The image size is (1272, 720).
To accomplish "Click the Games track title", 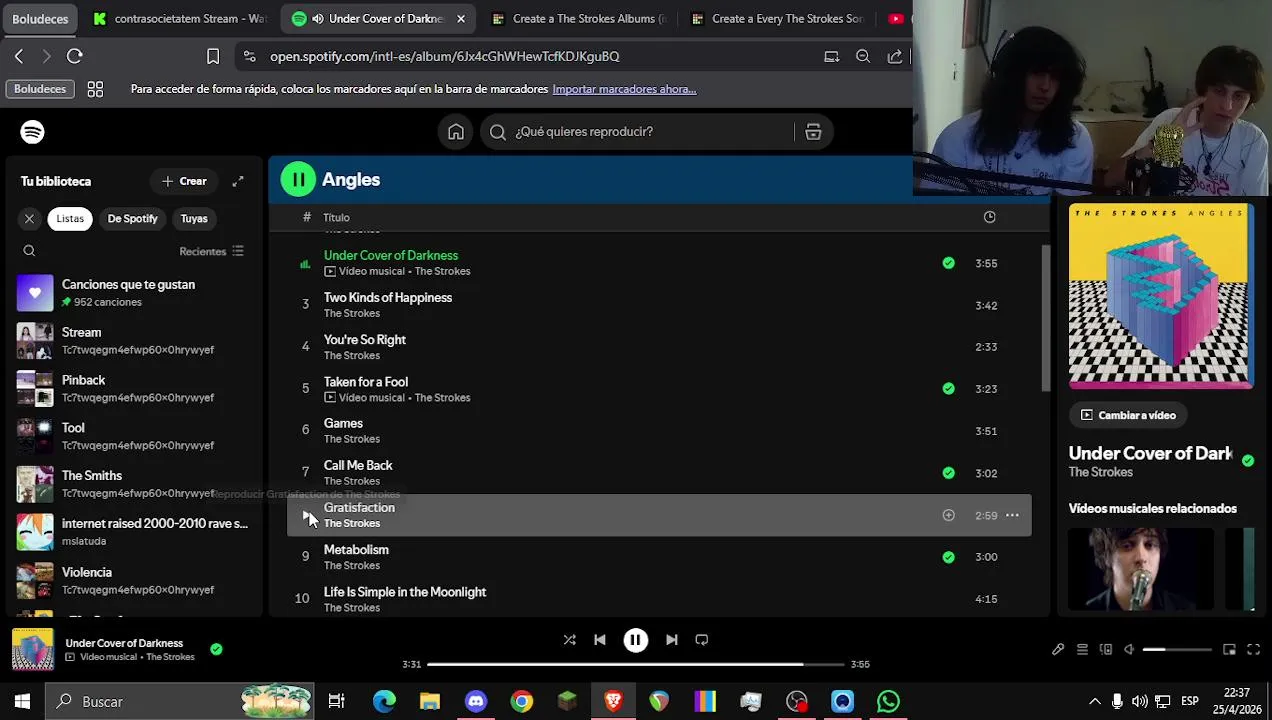I will [x=343, y=424].
